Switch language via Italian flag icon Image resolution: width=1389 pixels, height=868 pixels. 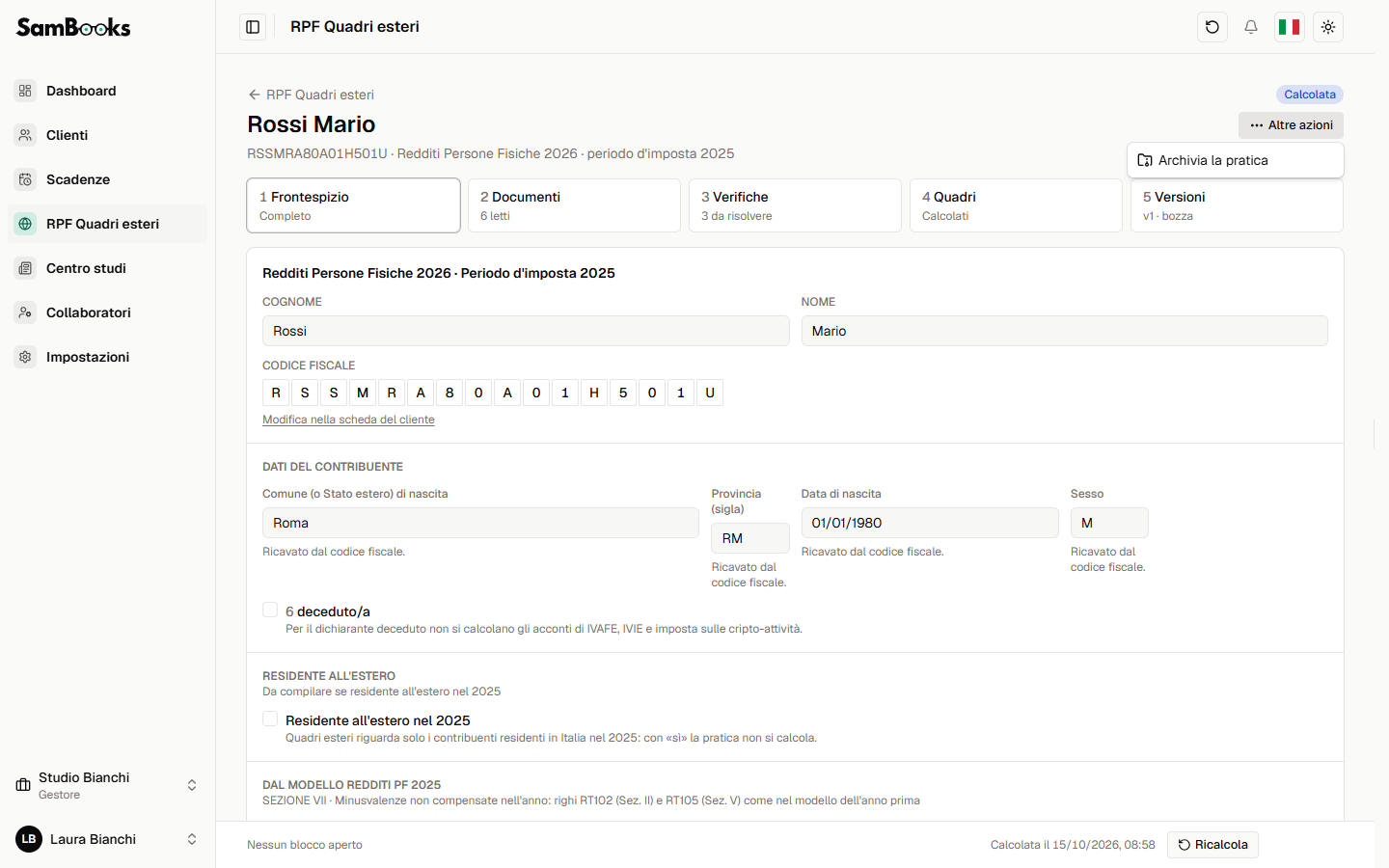coord(1290,27)
